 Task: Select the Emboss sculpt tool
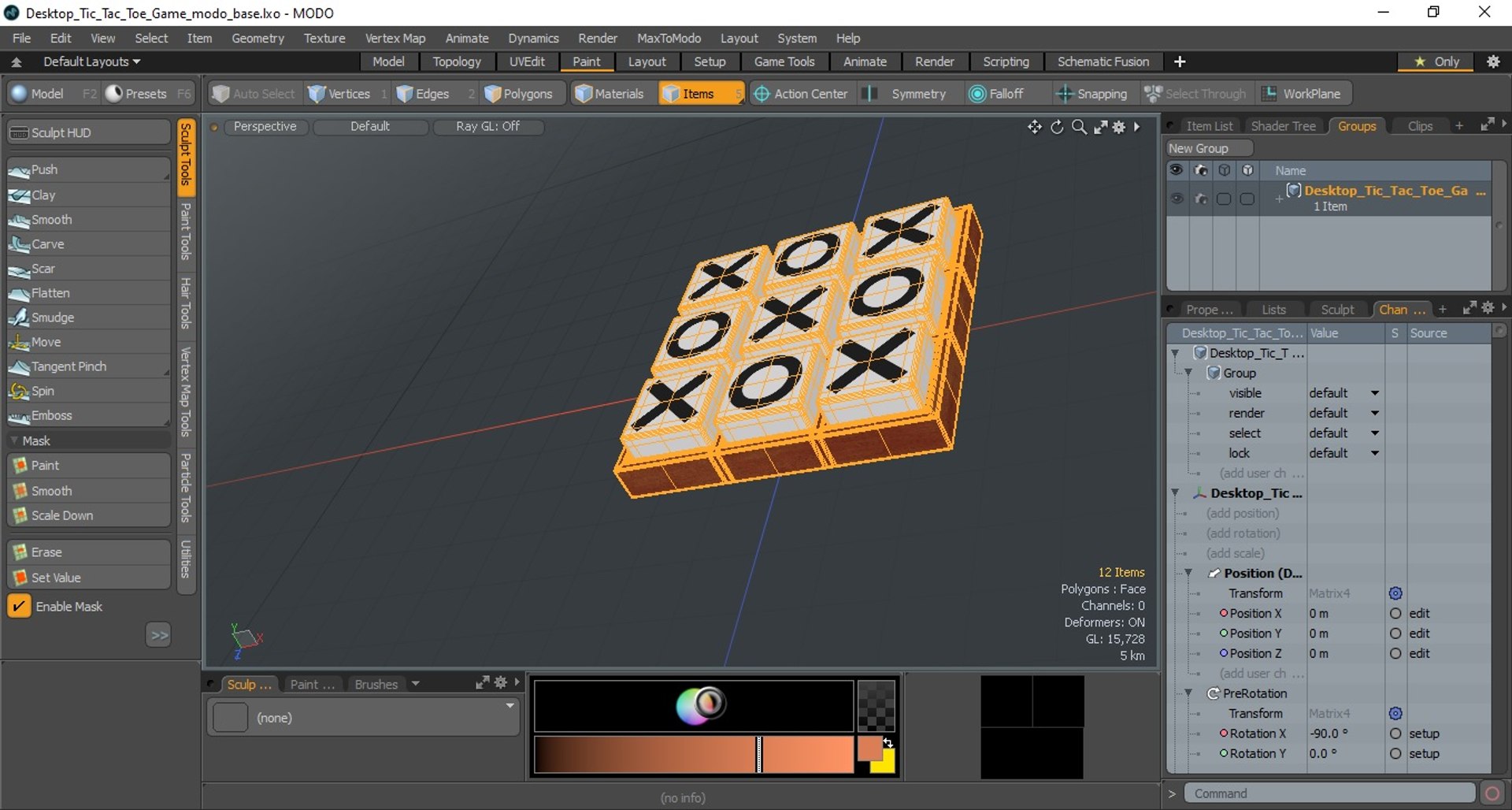pos(88,414)
